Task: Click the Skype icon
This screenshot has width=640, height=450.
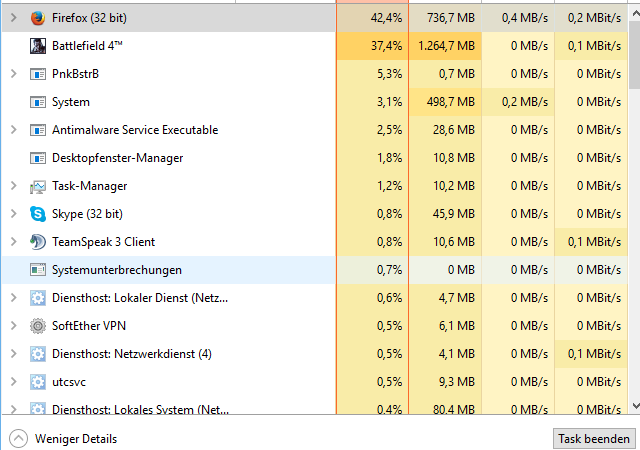Action: coord(38,214)
